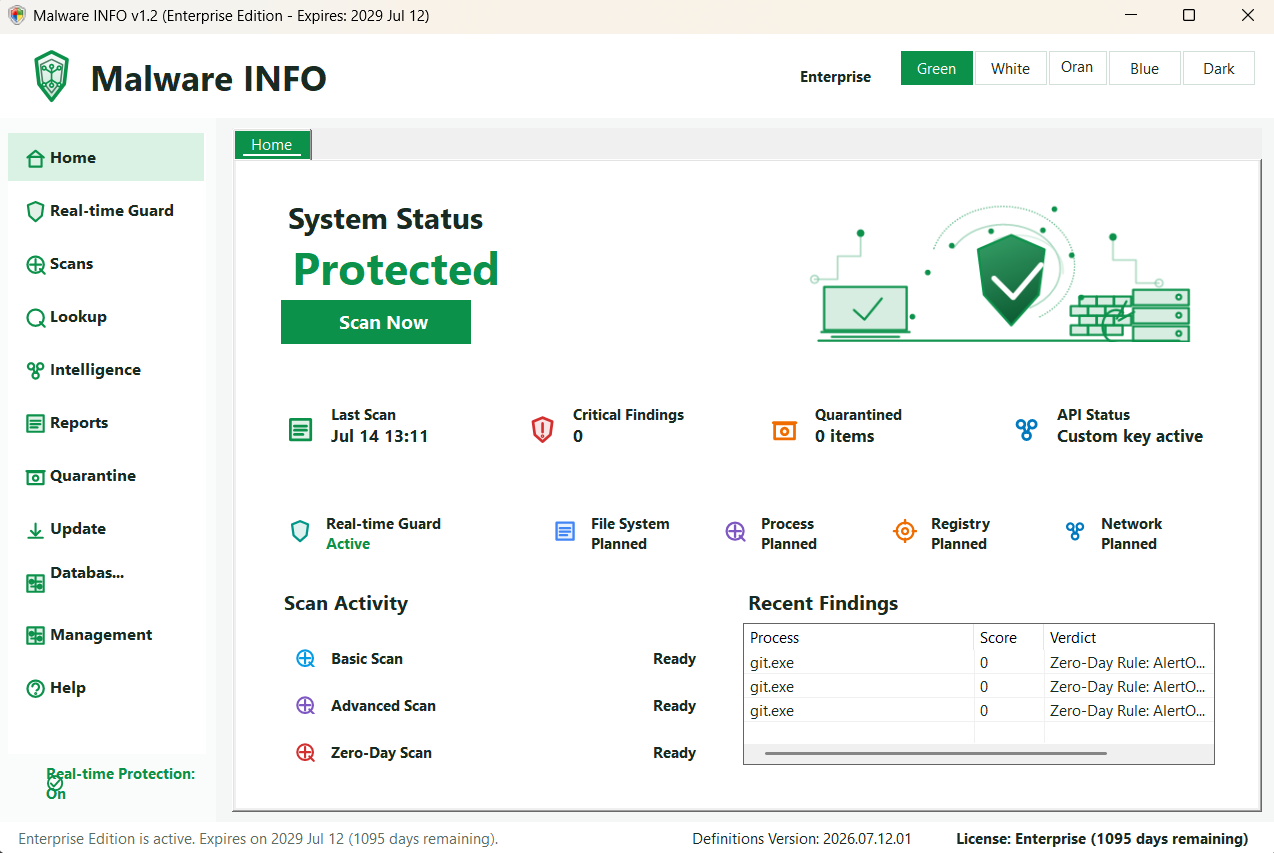1274x853 pixels.
Task: Open the Lookup section
Action: click(x=106, y=317)
